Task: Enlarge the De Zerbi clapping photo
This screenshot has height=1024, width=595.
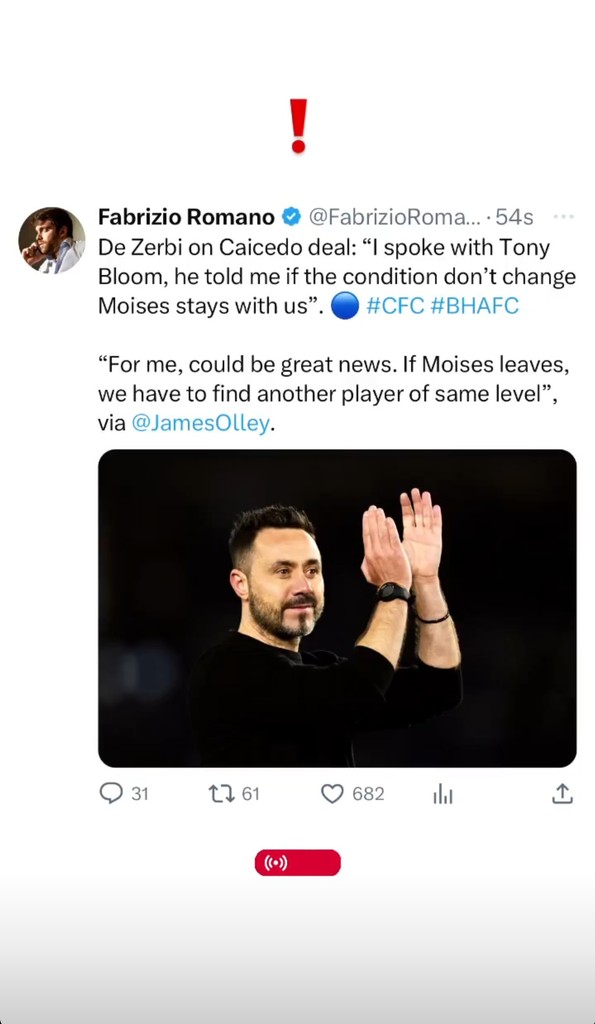Action: point(337,608)
